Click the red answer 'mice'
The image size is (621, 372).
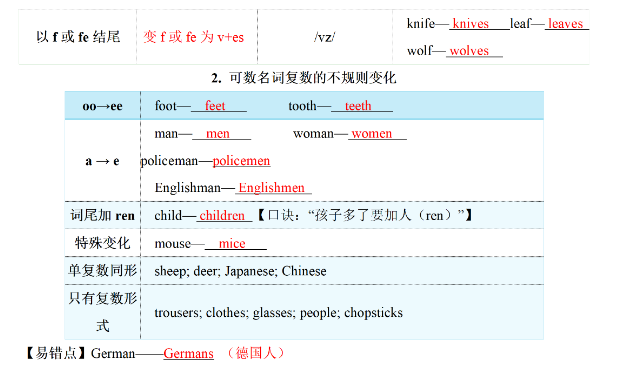click(x=232, y=243)
